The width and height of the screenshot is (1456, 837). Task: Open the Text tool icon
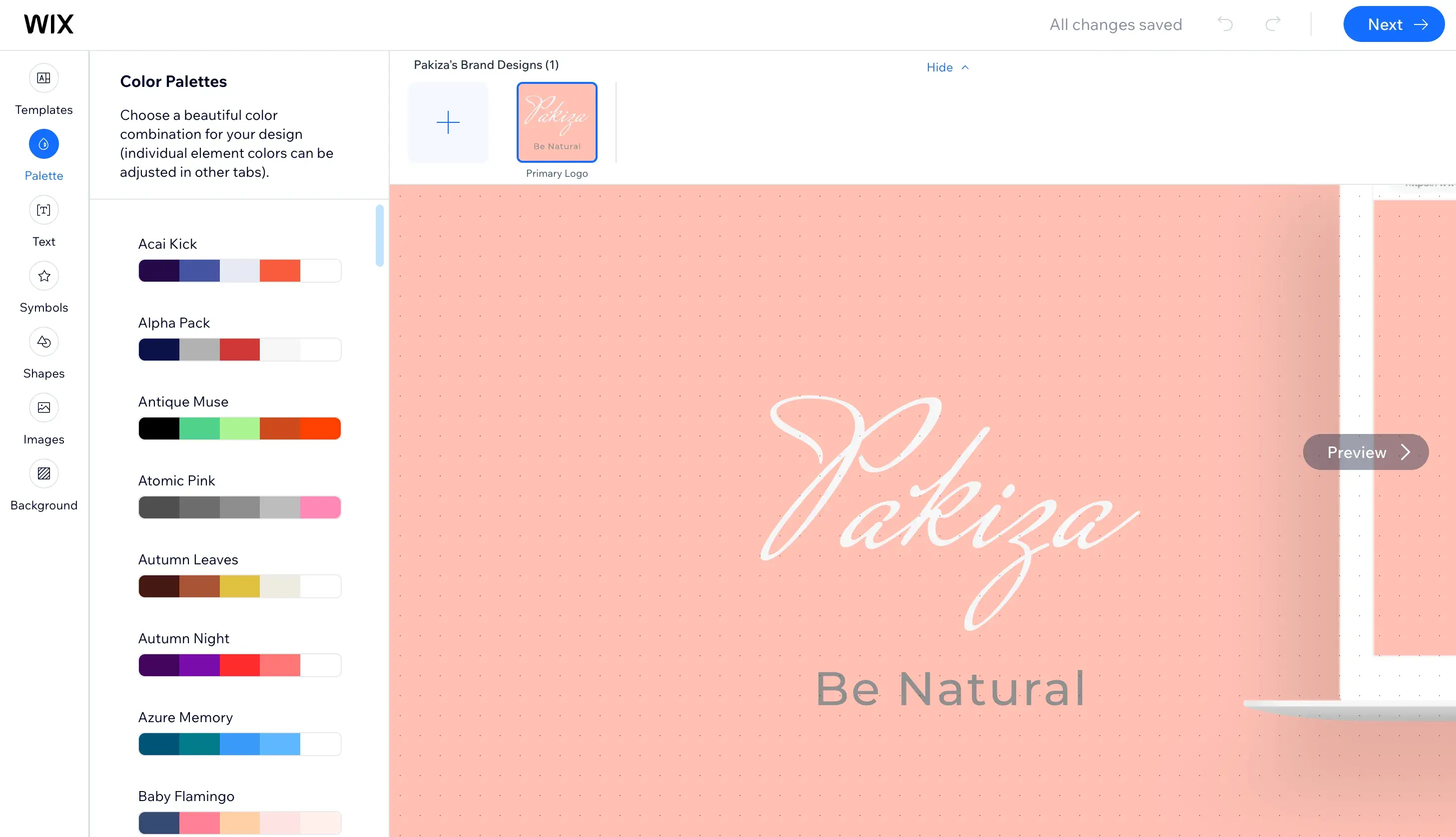click(43, 210)
